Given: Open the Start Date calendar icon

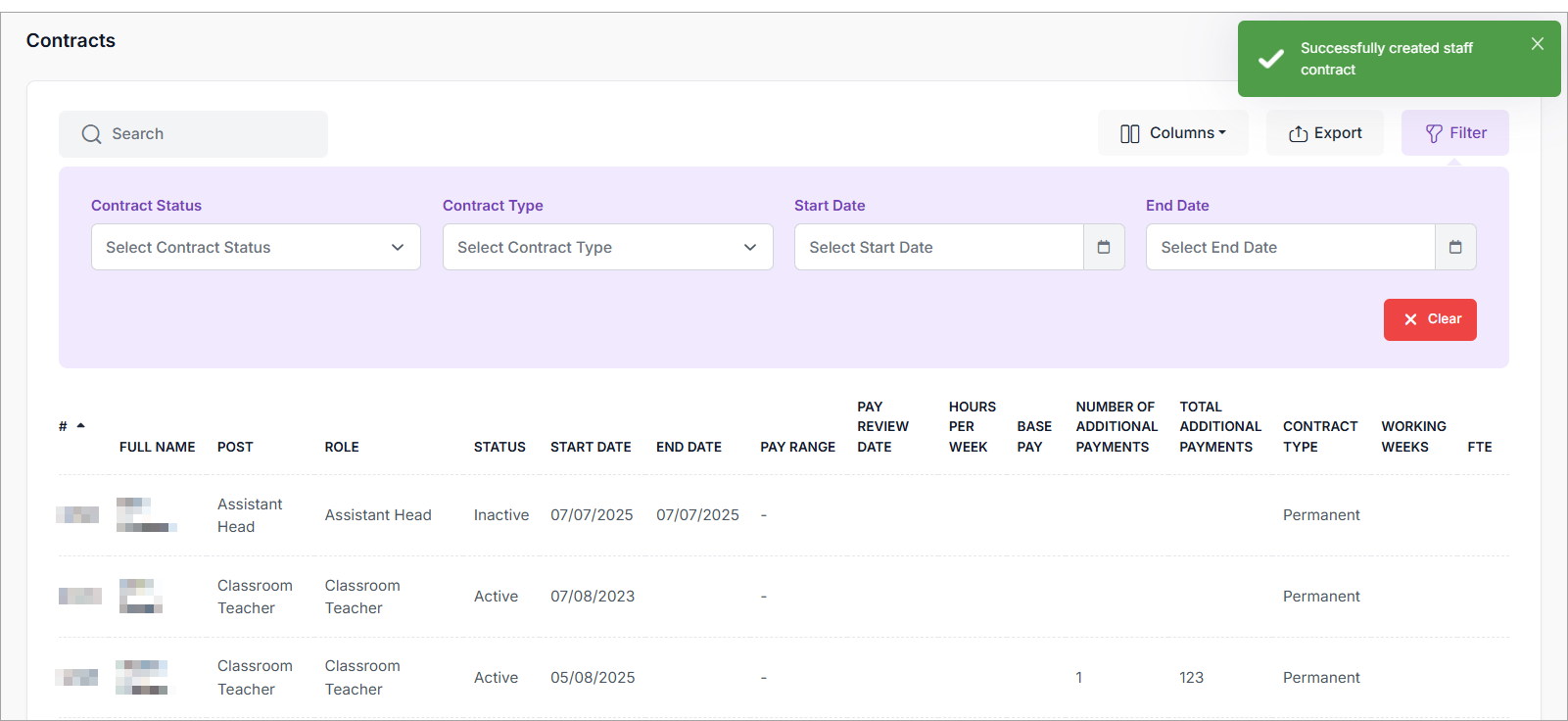Looking at the screenshot, I should tap(1104, 247).
